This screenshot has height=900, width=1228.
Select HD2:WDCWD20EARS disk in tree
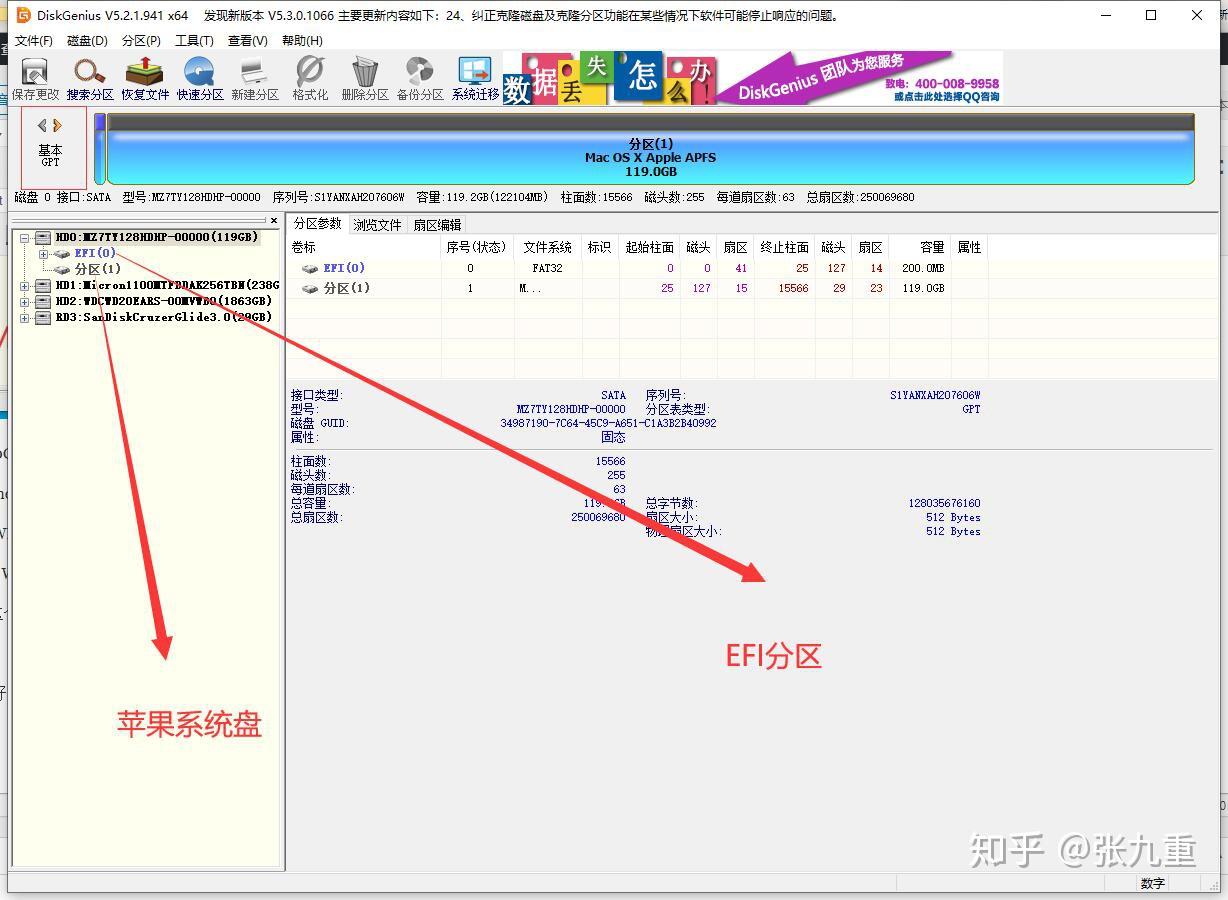click(163, 301)
